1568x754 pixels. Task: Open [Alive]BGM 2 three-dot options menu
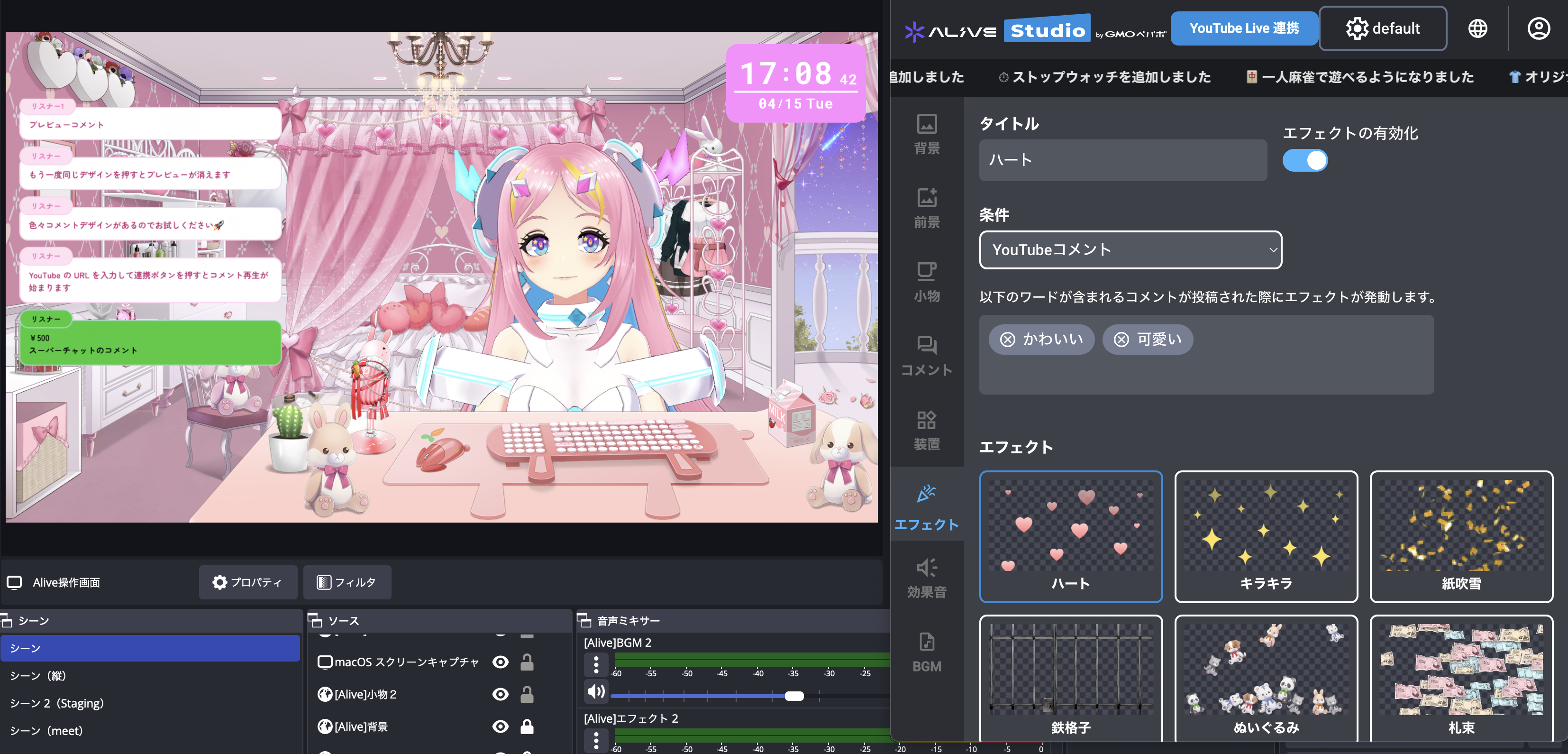coord(596,664)
